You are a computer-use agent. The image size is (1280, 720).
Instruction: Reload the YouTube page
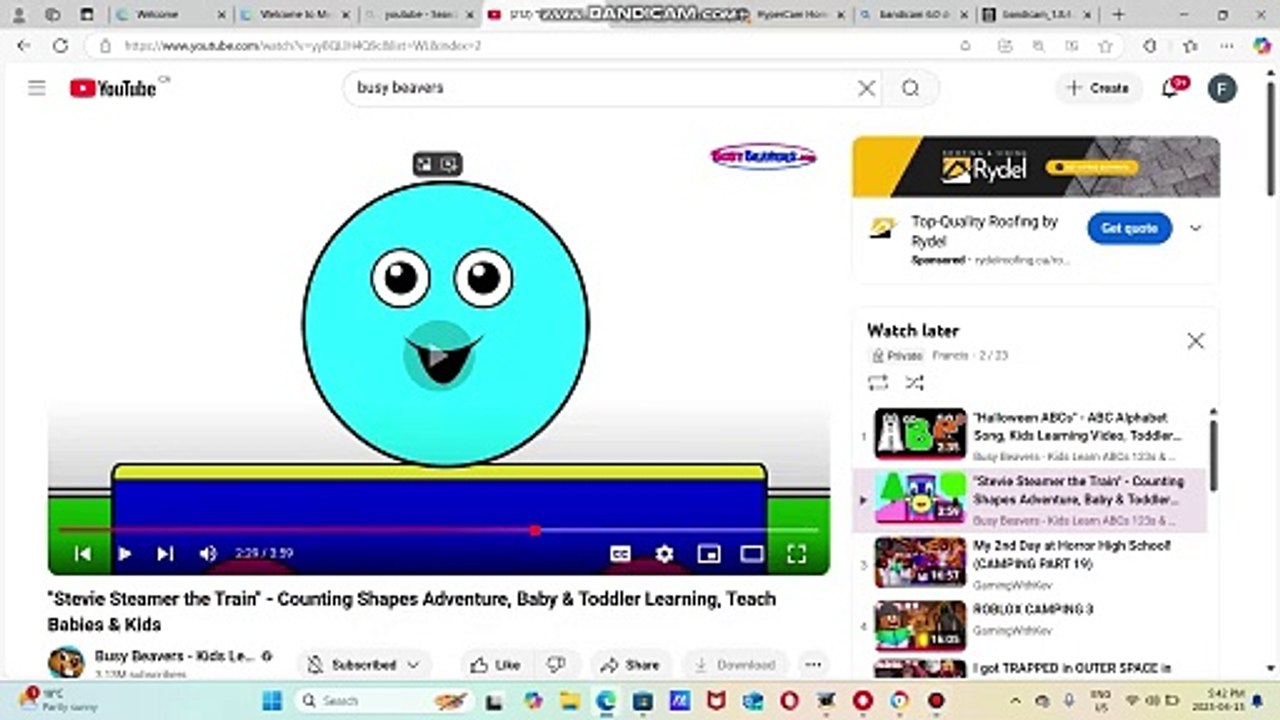(x=60, y=46)
